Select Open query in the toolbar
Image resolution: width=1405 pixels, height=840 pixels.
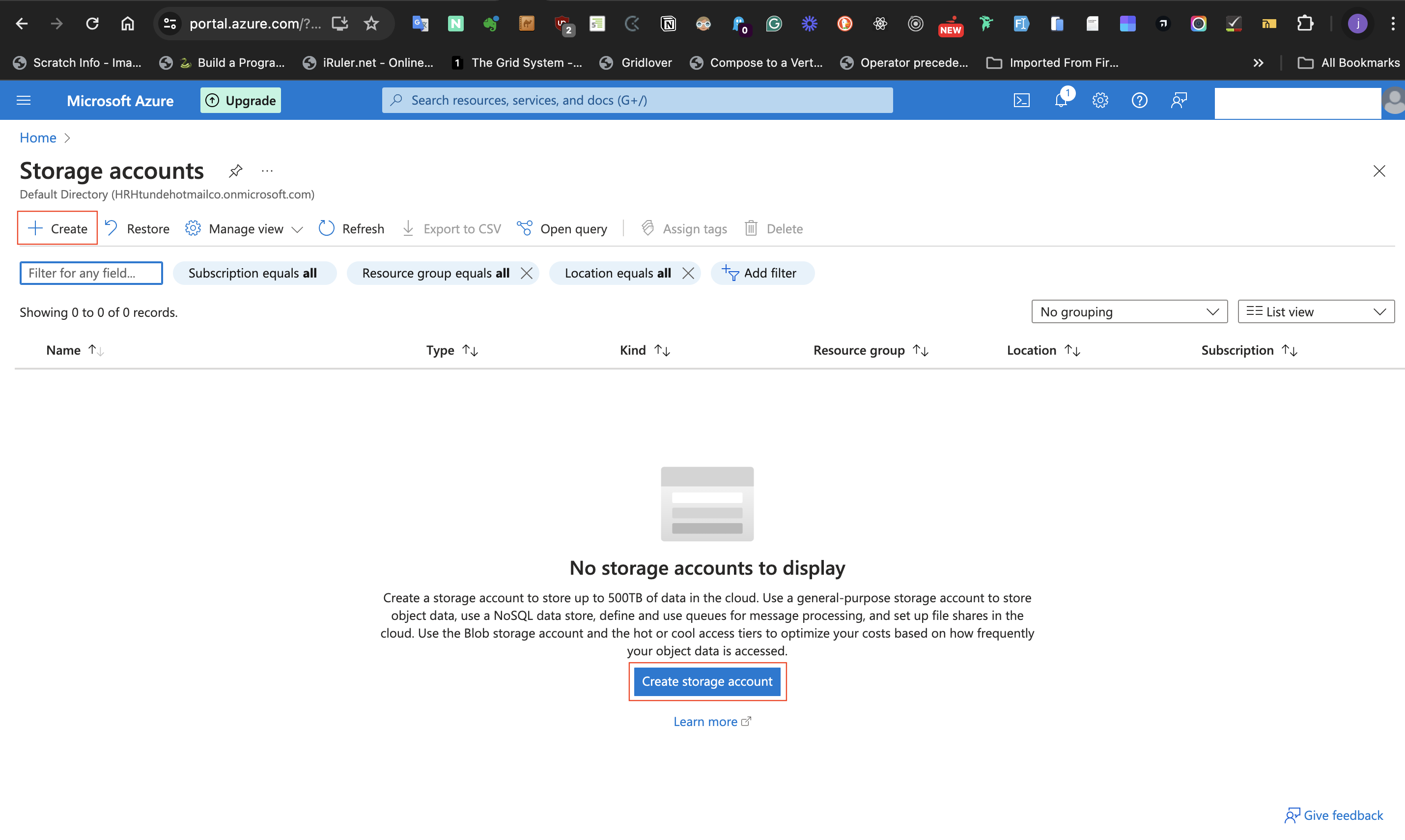562,228
